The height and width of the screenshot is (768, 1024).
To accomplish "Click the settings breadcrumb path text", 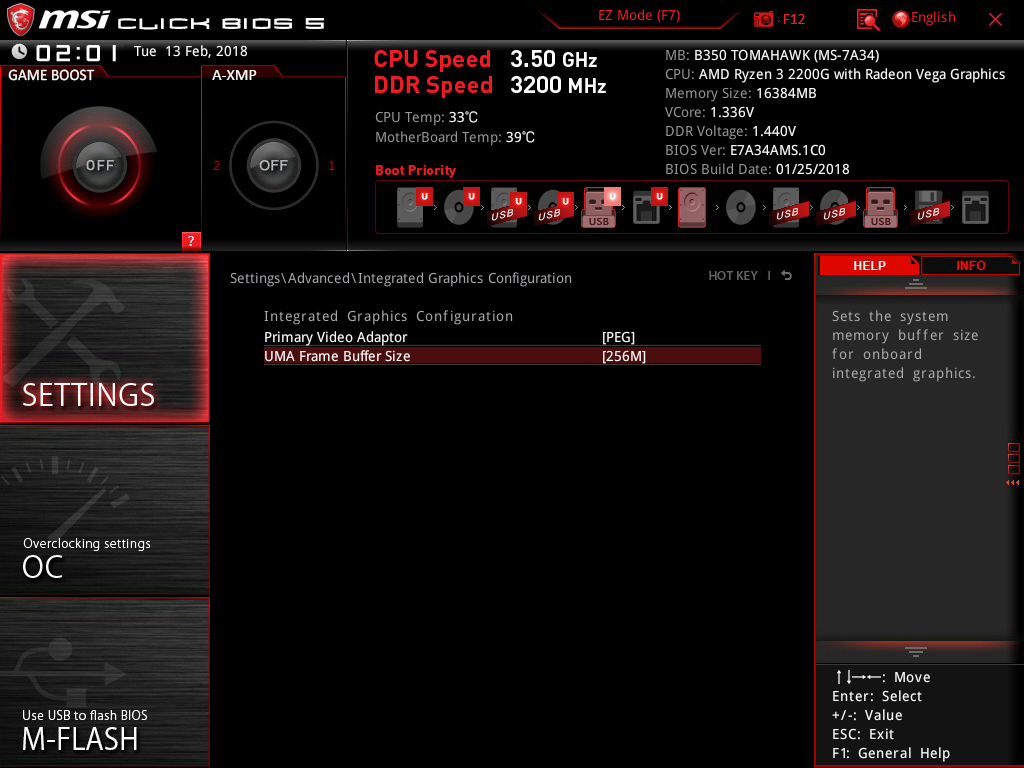I will click(400, 278).
